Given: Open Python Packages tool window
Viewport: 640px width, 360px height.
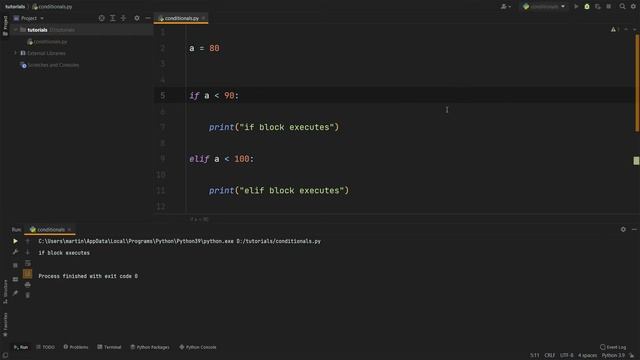Looking at the screenshot, I should click(150, 347).
